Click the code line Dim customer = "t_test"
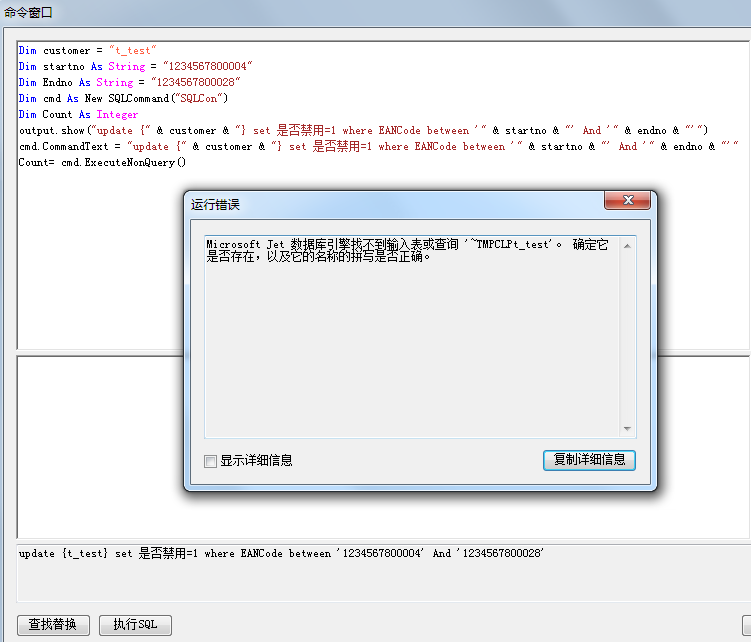The image size is (751, 642). (x=88, y=50)
